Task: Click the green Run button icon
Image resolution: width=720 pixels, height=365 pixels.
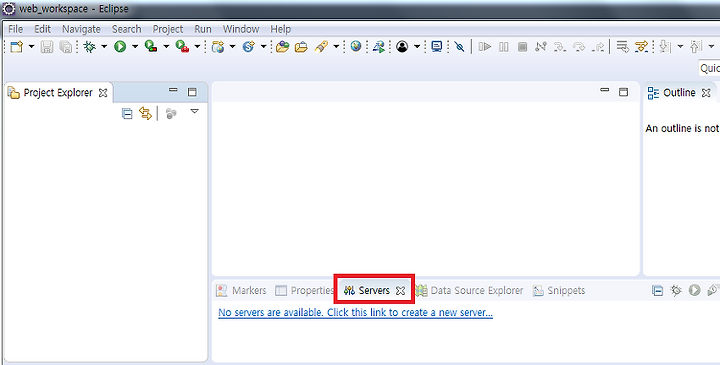Action: pyautogui.click(x=120, y=46)
